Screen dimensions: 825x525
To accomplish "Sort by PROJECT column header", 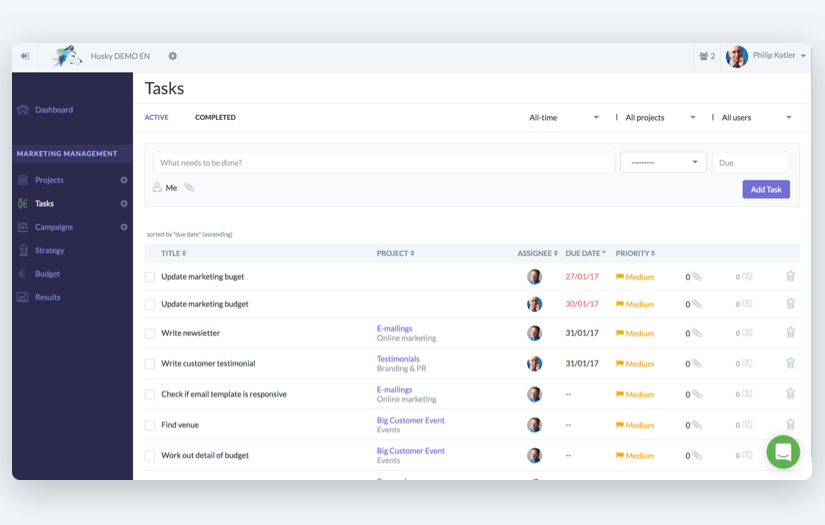I will (x=395, y=254).
